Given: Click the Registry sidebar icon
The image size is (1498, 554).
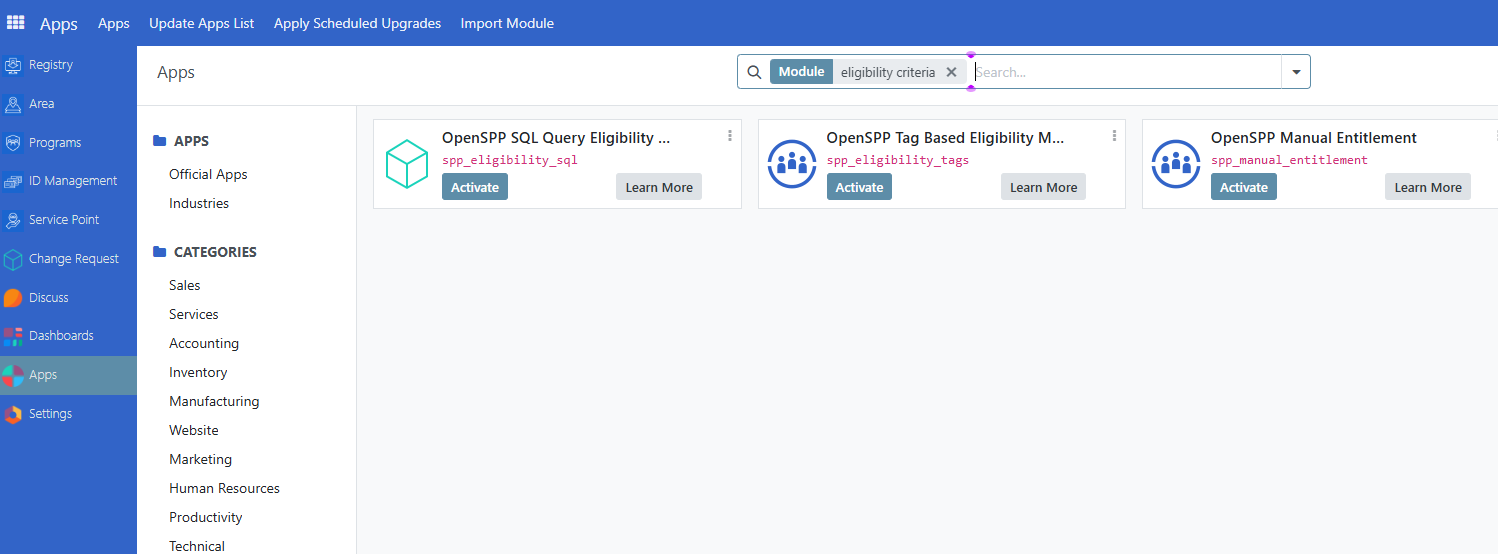Looking at the screenshot, I should coord(13,65).
